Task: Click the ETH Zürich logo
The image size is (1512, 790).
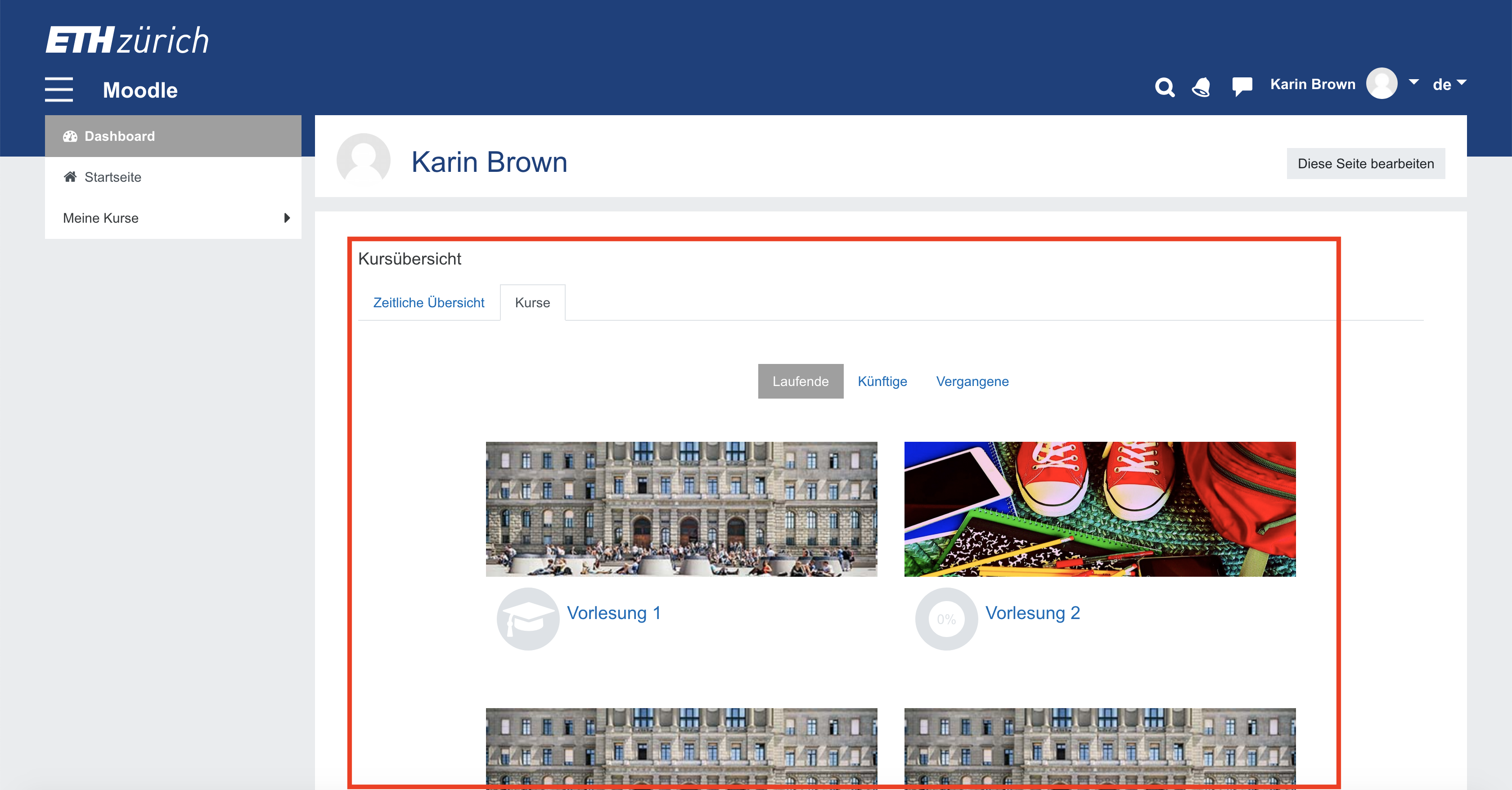Action: [127, 40]
